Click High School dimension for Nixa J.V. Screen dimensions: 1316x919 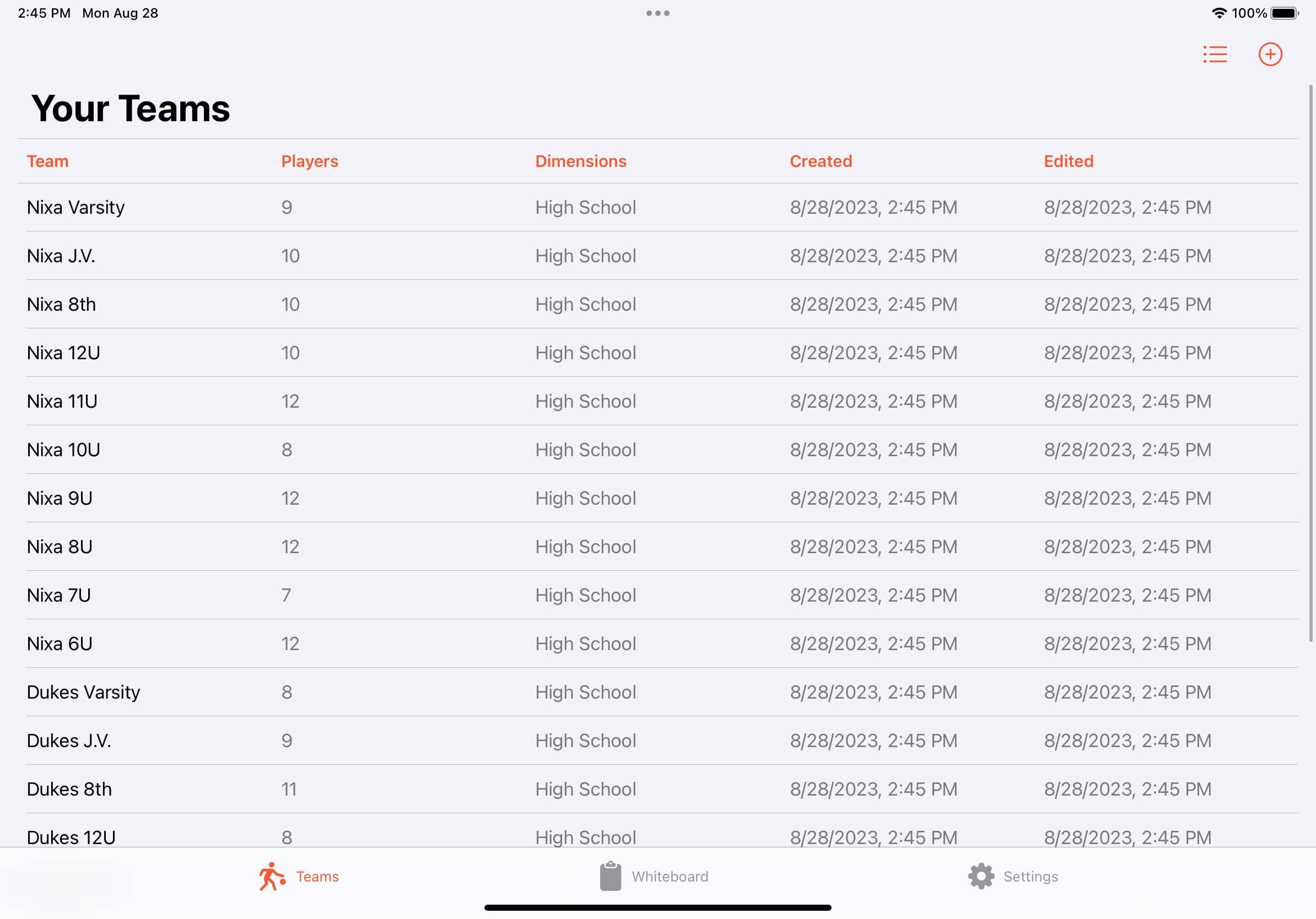pyautogui.click(x=585, y=256)
